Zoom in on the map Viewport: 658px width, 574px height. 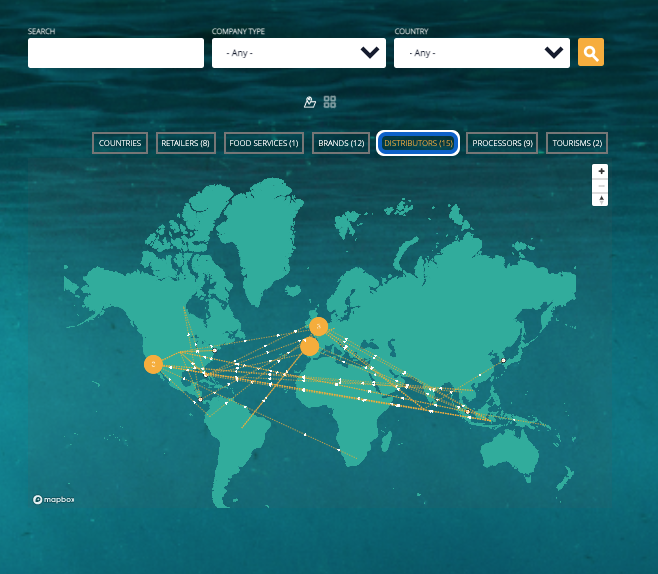pyautogui.click(x=601, y=172)
